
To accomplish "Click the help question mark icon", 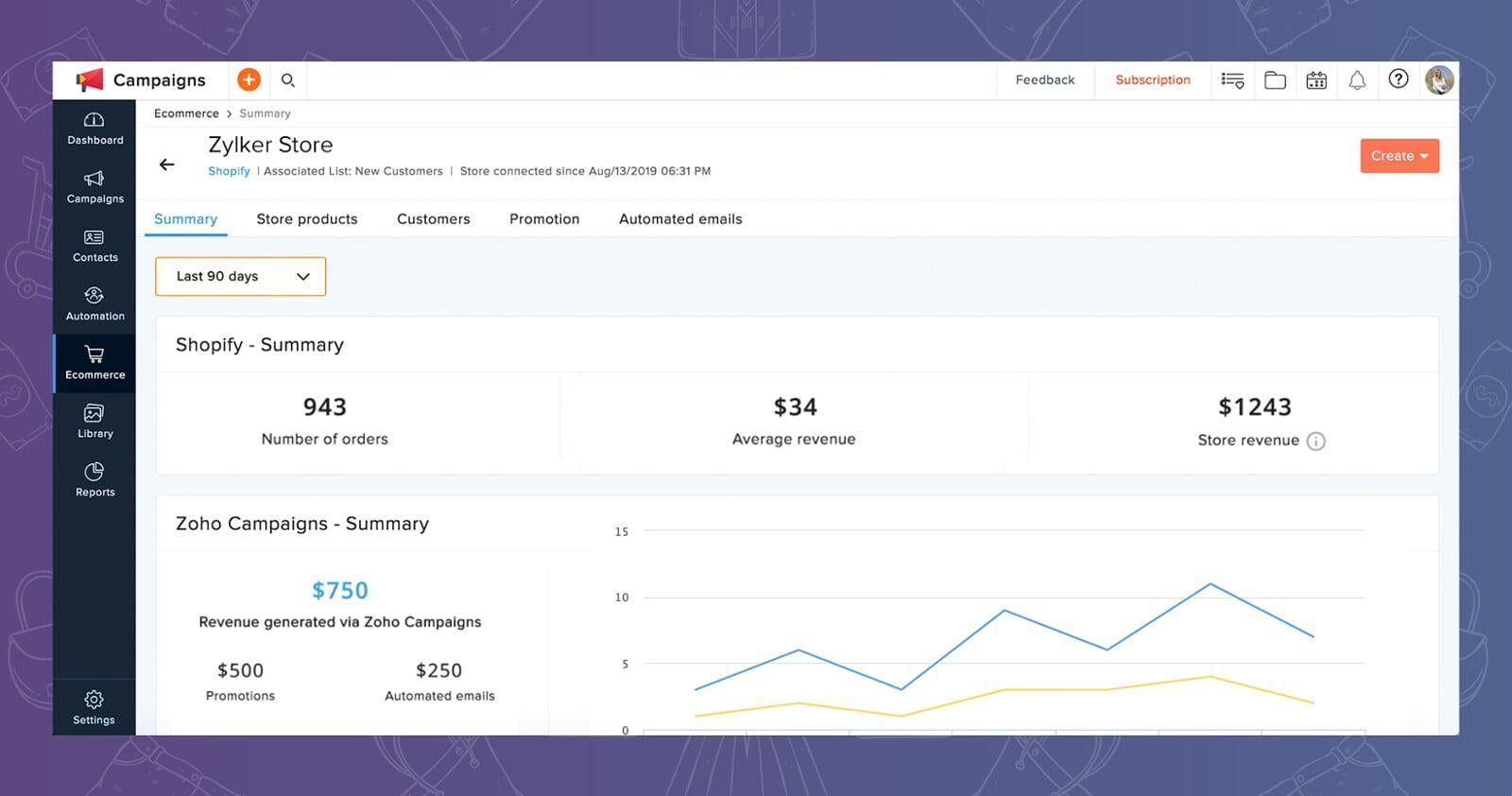I will coord(1399,79).
